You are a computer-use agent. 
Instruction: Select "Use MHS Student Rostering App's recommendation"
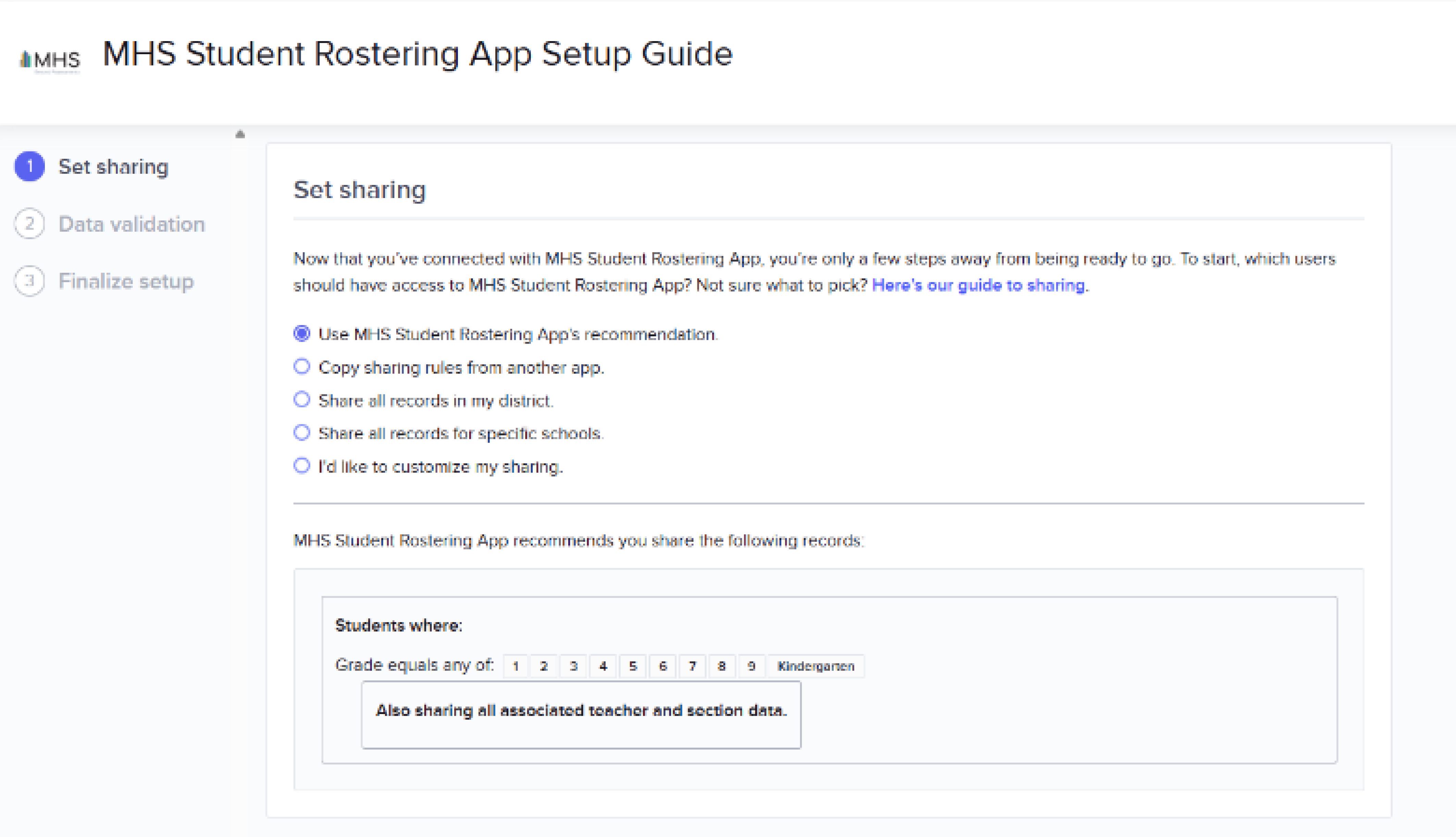[x=303, y=333]
